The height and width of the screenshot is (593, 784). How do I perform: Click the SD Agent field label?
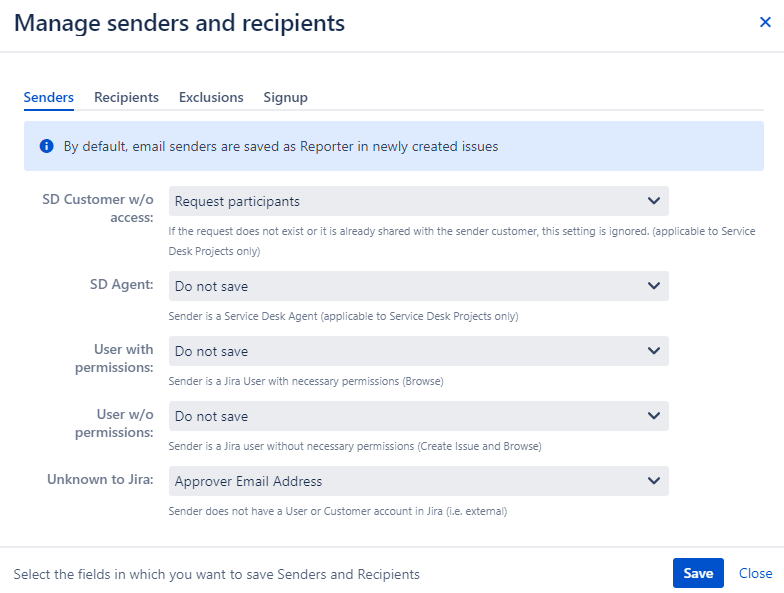(x=122, y=284)
